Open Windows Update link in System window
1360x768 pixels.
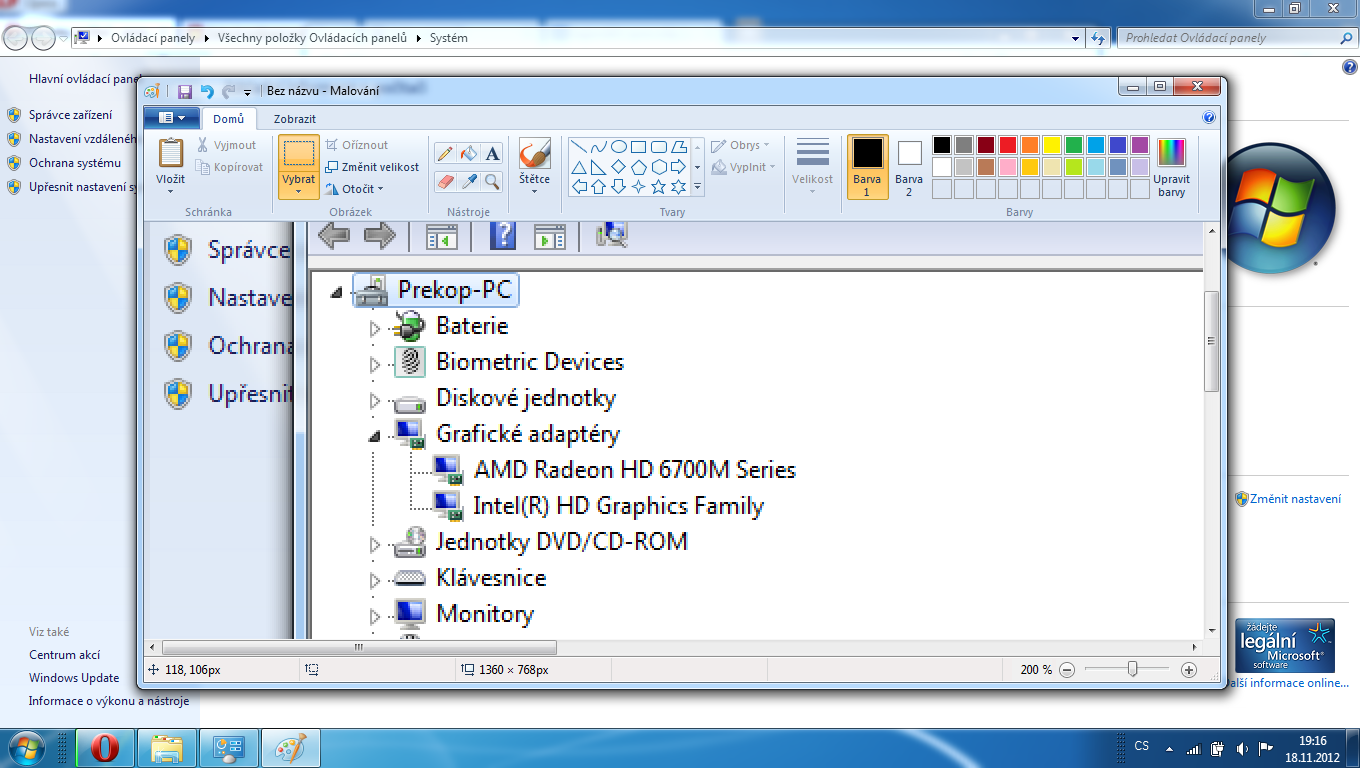pyautogui.click(x=74, y=678)
